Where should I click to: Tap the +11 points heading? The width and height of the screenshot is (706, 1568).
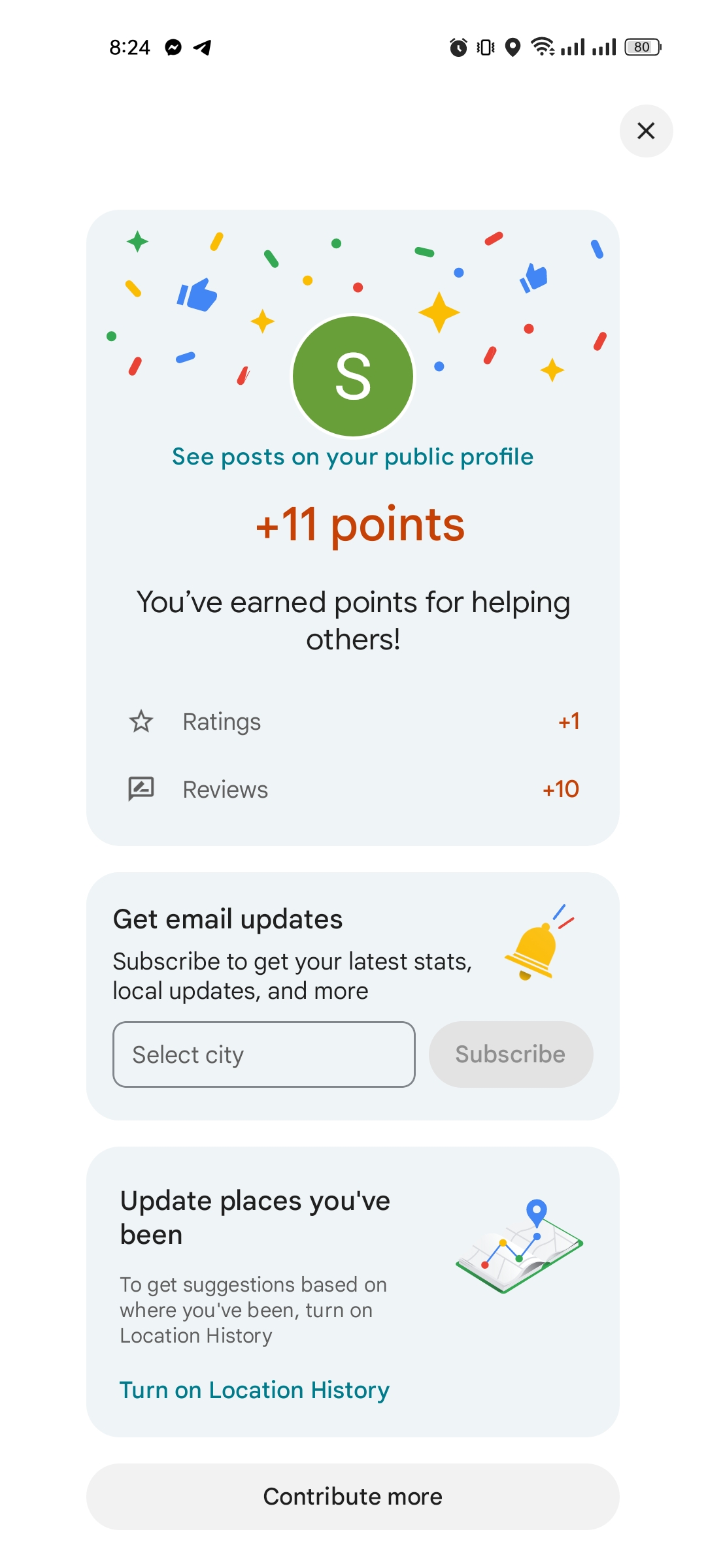tap(360, 525)
